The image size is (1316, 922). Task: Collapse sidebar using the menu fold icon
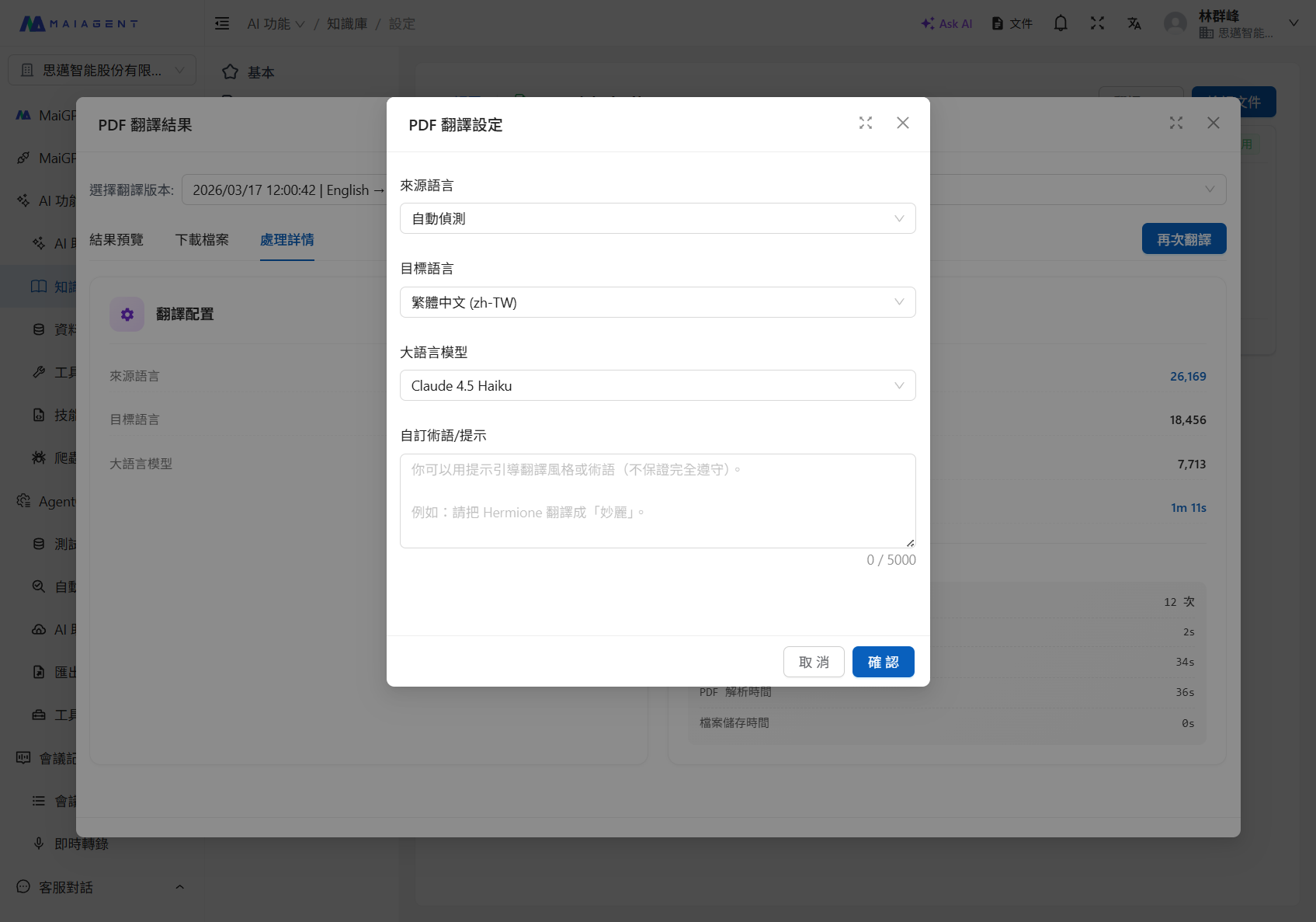(222, 23)
